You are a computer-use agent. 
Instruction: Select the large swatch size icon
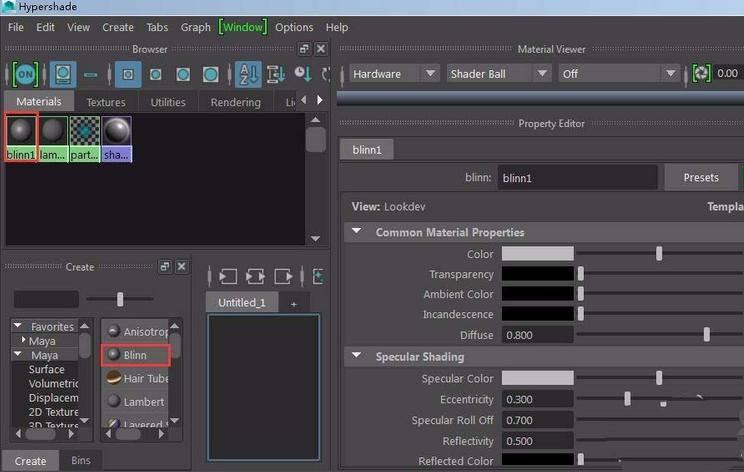point(183,74)
